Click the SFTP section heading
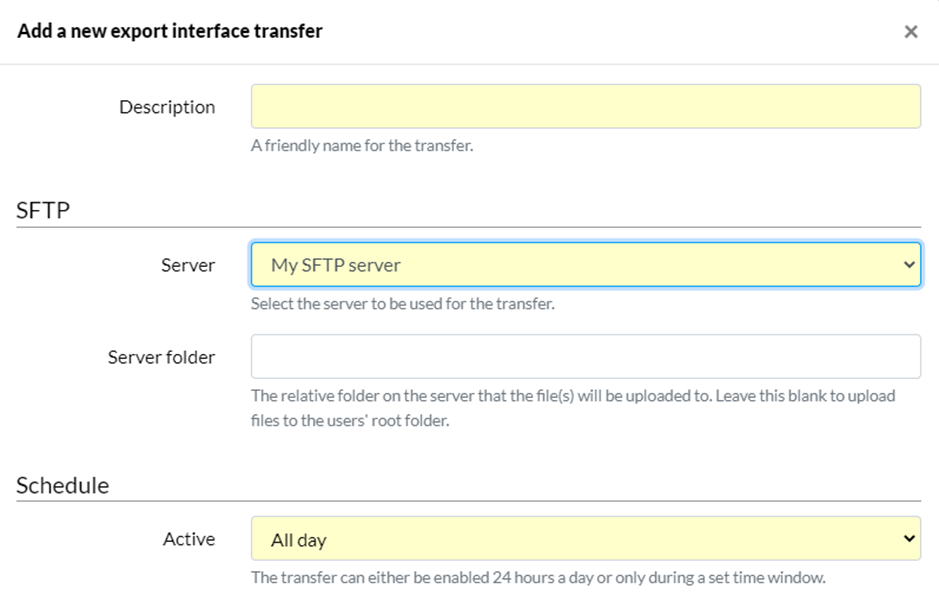Screen dimensions: 939x602 click(43, 210)
